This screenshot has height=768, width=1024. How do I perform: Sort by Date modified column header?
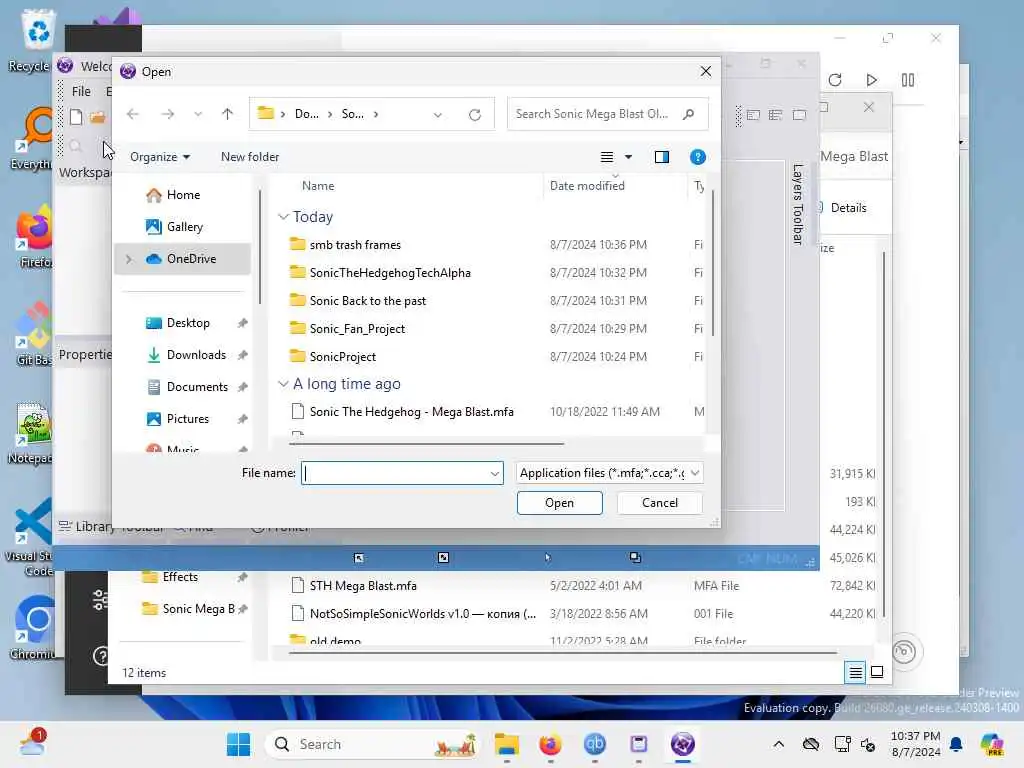pyautogui.click(x=587, y=186)
